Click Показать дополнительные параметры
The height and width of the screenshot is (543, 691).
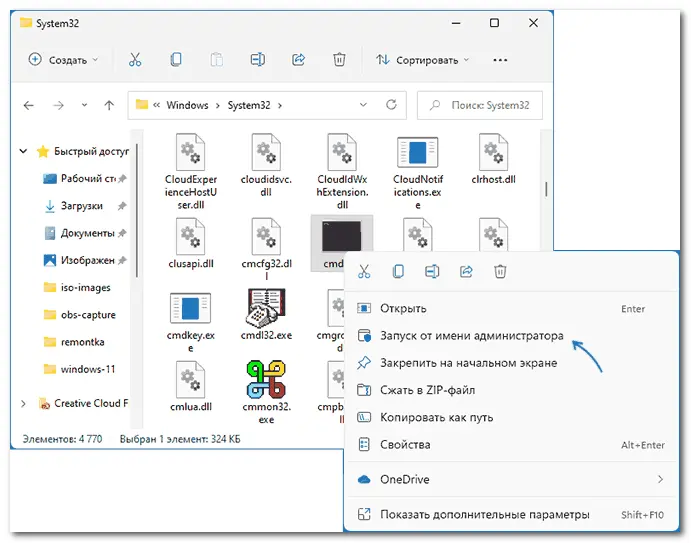click(x=484, y=515)
